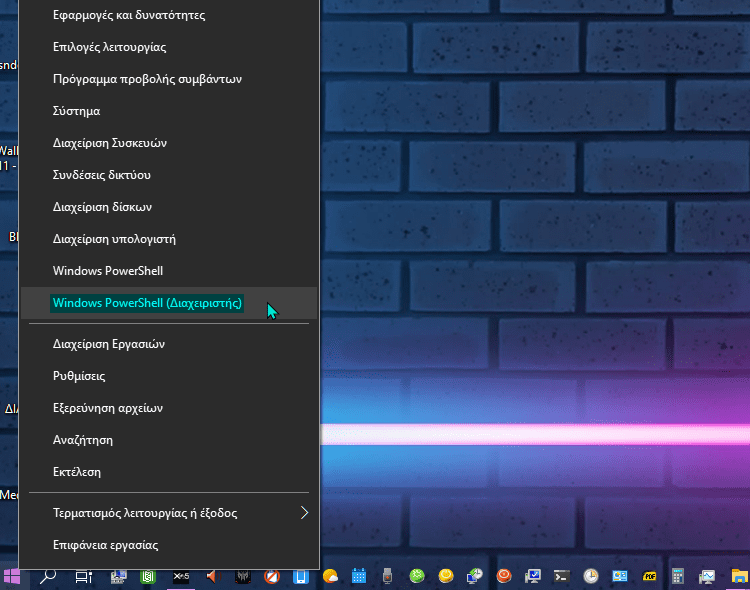This screenshot has width=750, height=590.
Task: Open the monitor with checkmark icon
Action: (533, 576)
